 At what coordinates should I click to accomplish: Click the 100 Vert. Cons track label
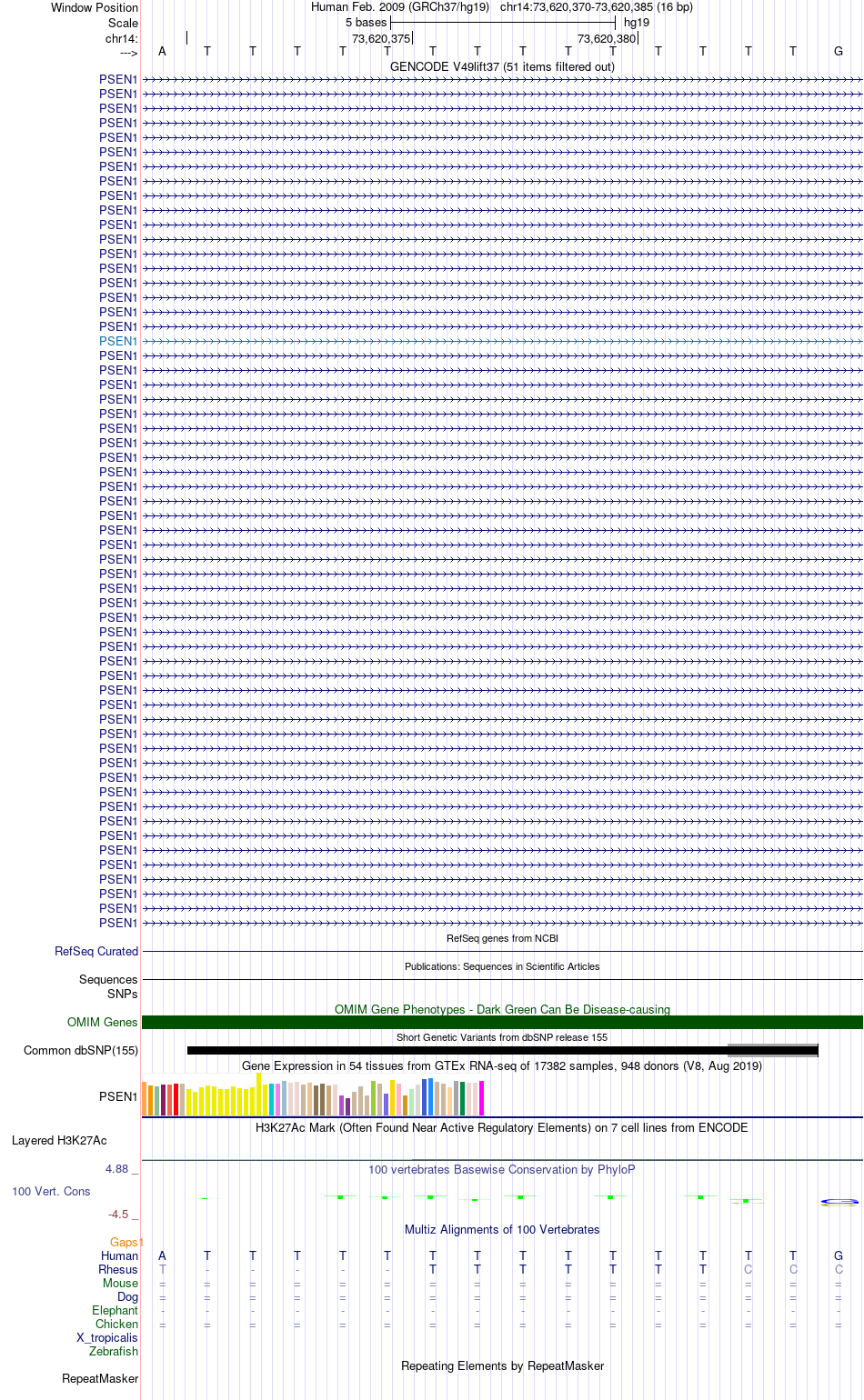coord(51,1191)
